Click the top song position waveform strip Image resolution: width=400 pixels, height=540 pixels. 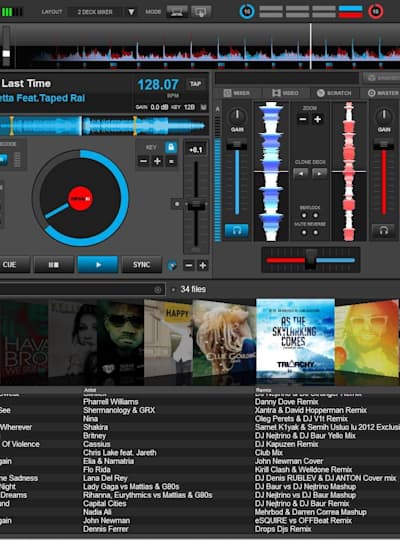tap(207, 46)
